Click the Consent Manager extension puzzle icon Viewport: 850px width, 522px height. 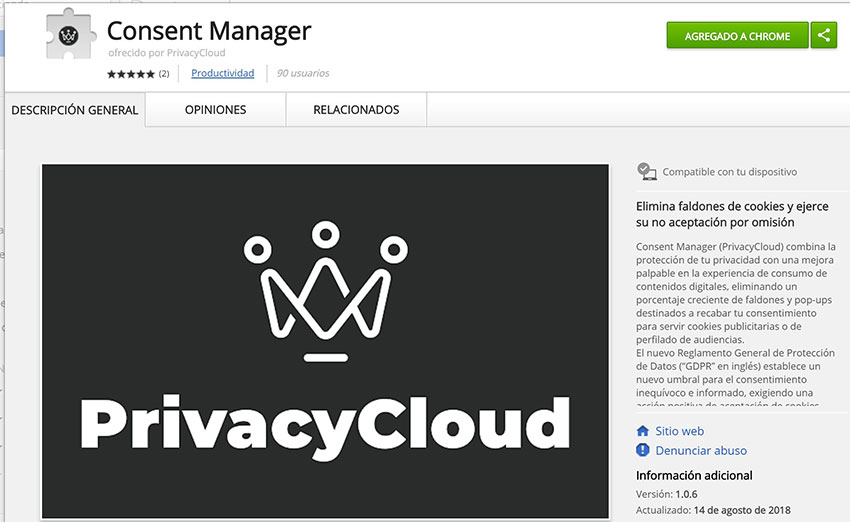pyautogui.click(x=69, y=34)
